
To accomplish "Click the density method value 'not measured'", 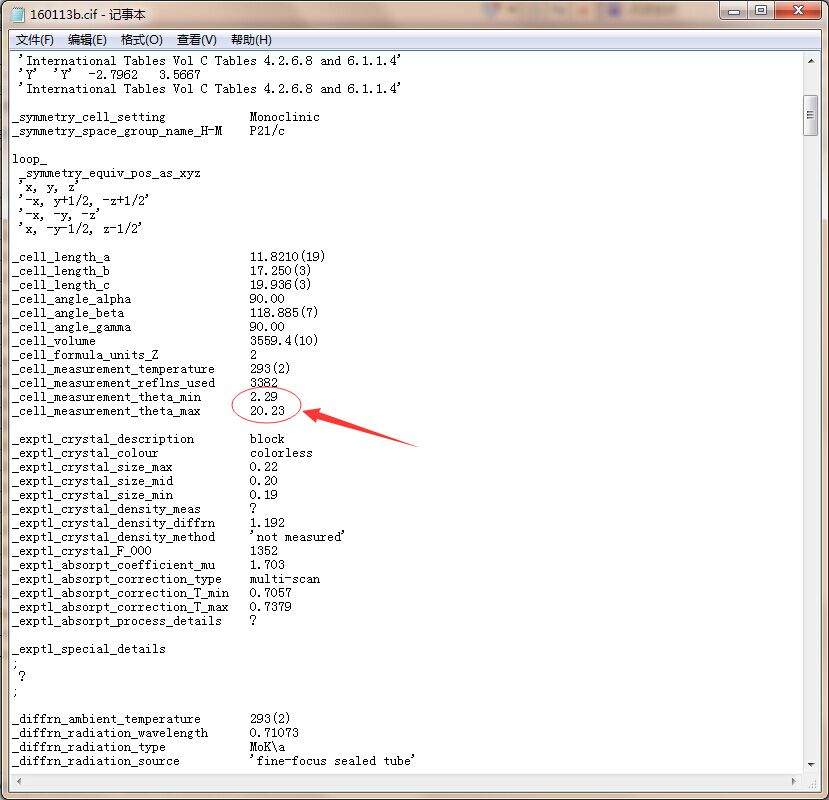I will [x=299, y=537].
